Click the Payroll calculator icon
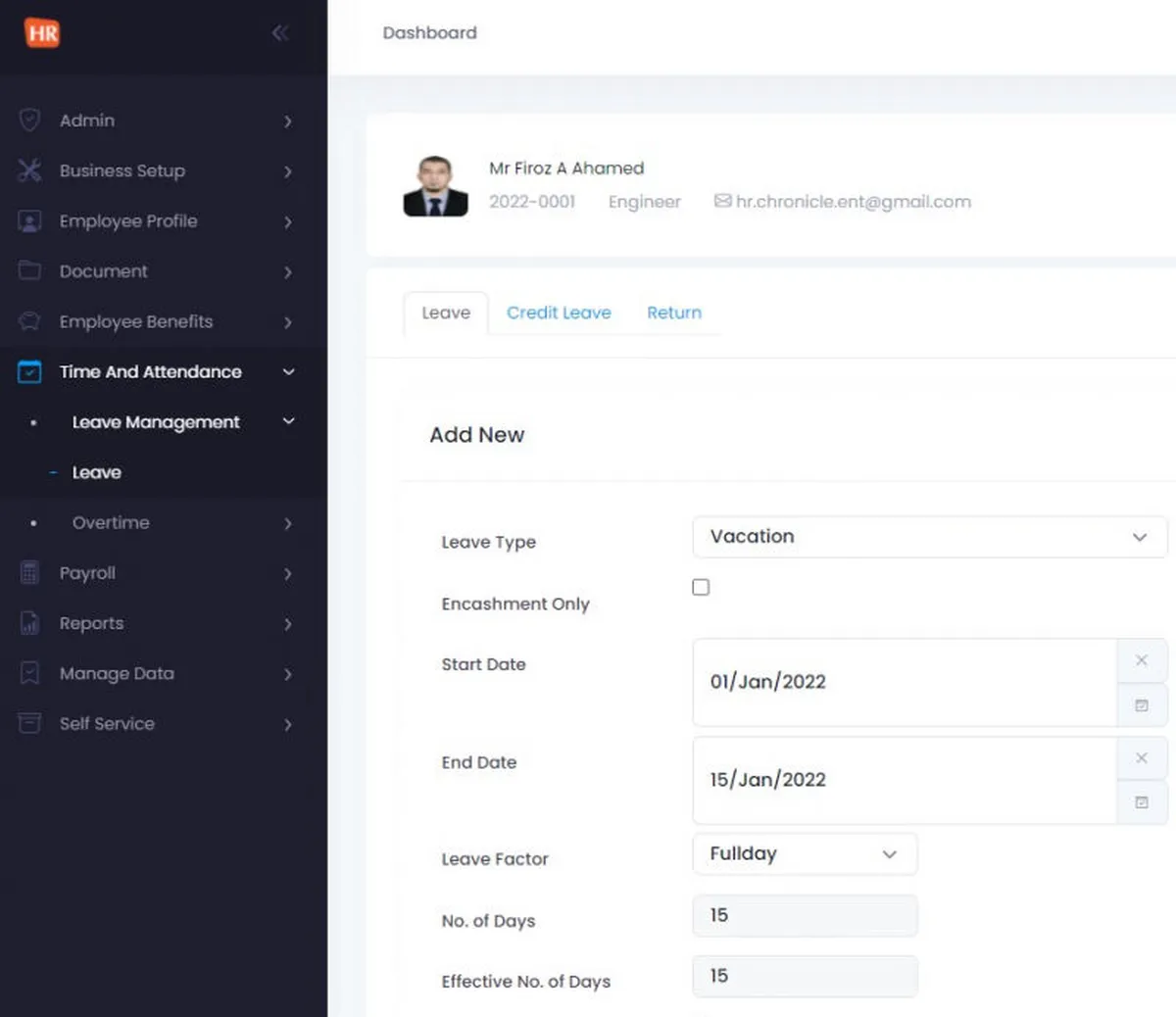Viewport: 1176px width, 1017px height. (29, 573)
